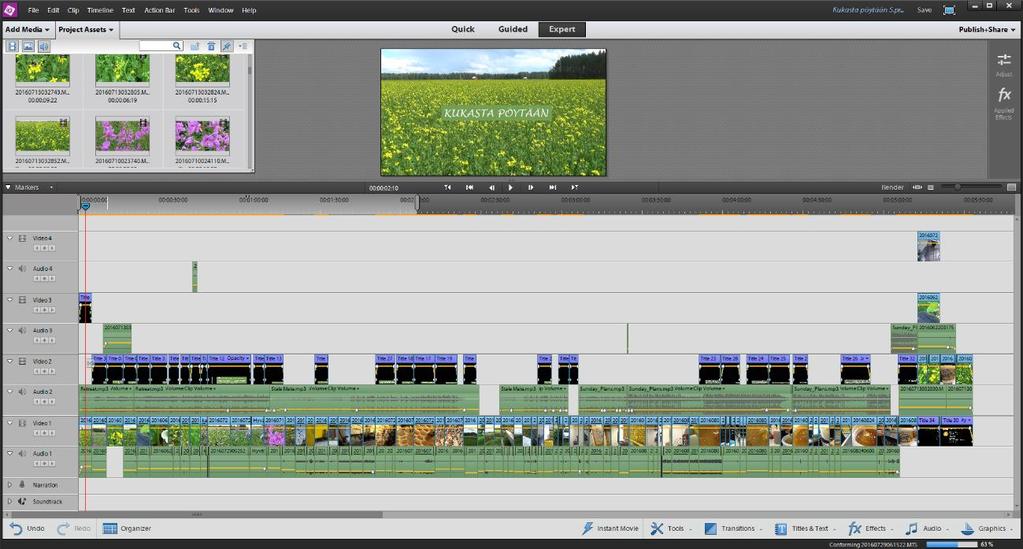1023x549 pixels.
Task: Collapse the Video 3 track
Action: [9, 300]
